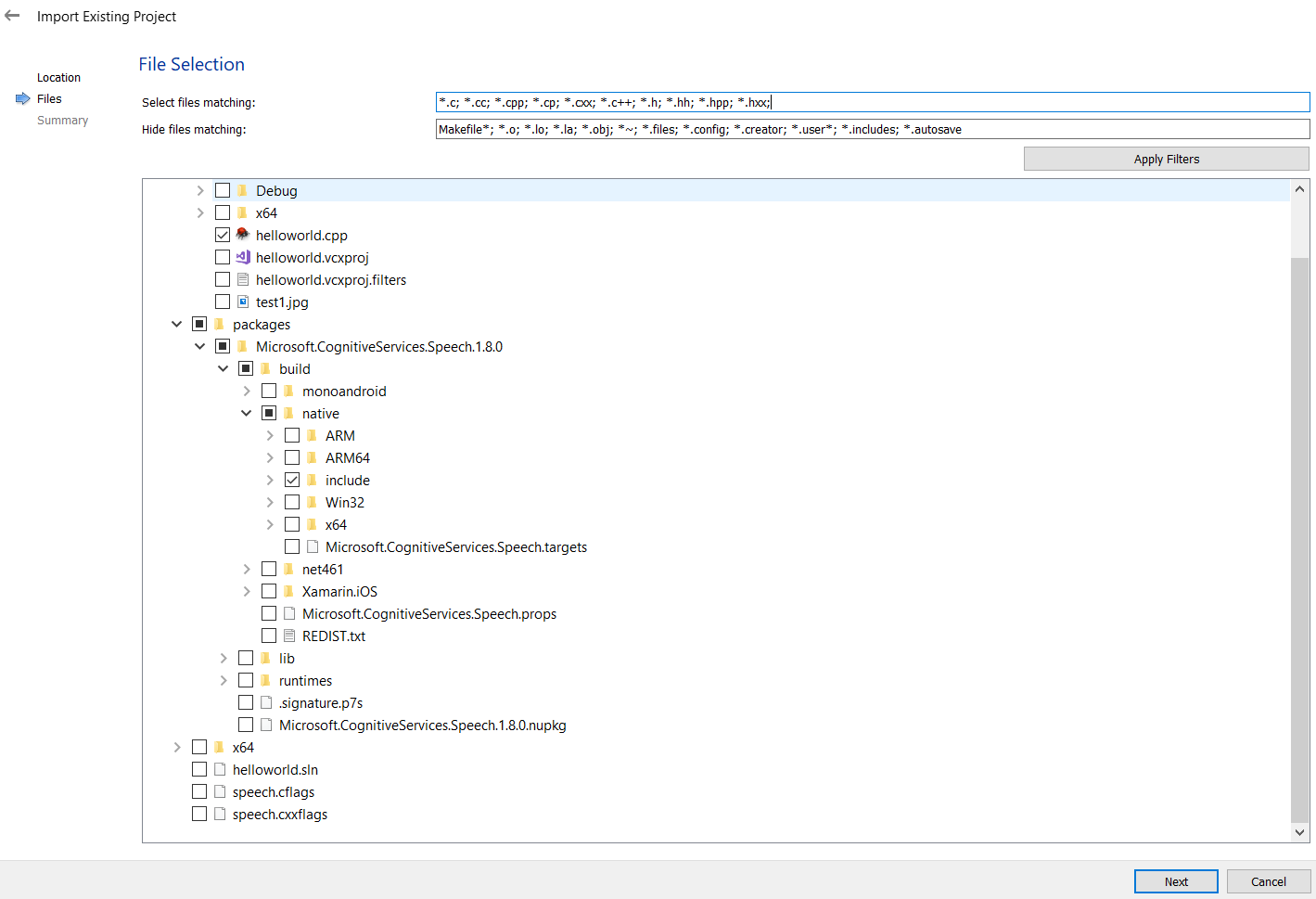Enable the Debug folder checkbox
Image resolution: width=1316 pixels, height=899 pixels.
pyautogui.click(x=223, y=189)
